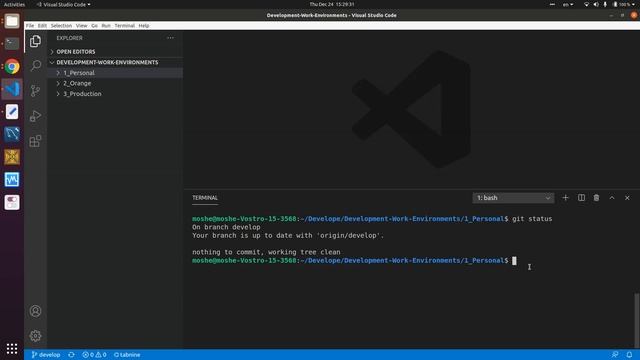This screenshot has width=640, height=360.
Task: Open errors and warnings count in status bar
Action: 94,355
